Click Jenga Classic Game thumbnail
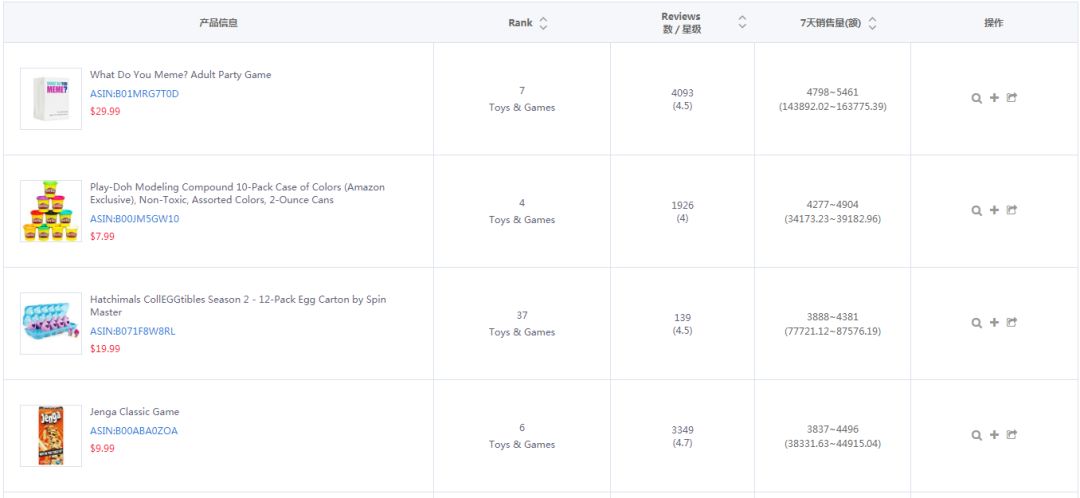 [51, 435]
